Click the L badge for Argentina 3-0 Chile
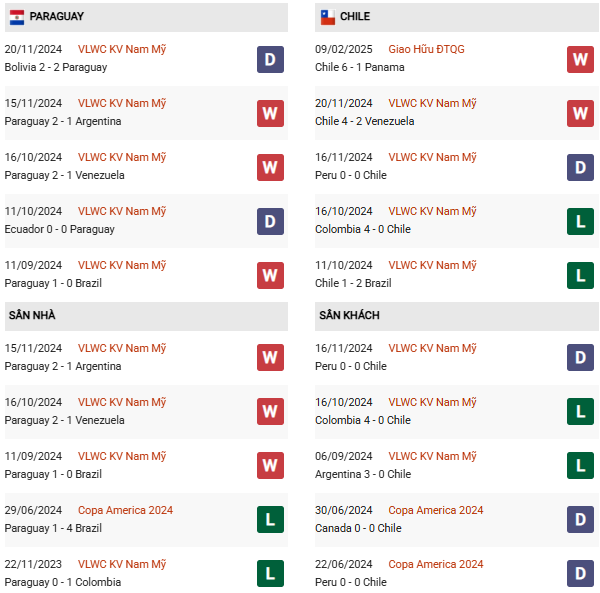This screenshot has width=600, height=593. pos(580,465)
